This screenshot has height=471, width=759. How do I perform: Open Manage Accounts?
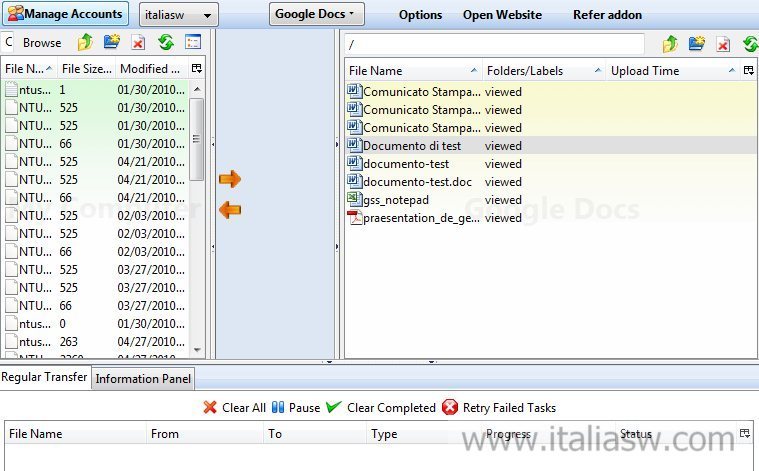point(65,14)
